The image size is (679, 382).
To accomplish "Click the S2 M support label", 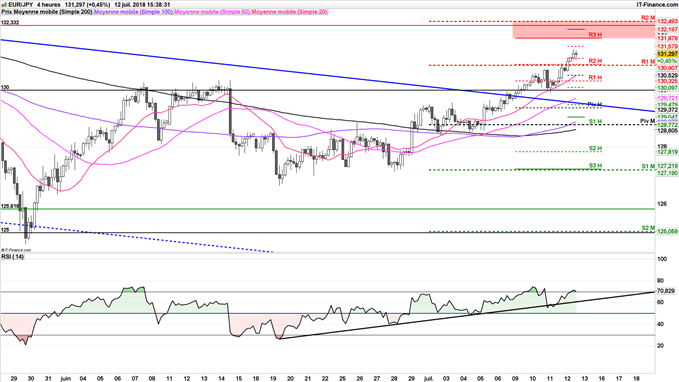I will click(x=648, y=228).
